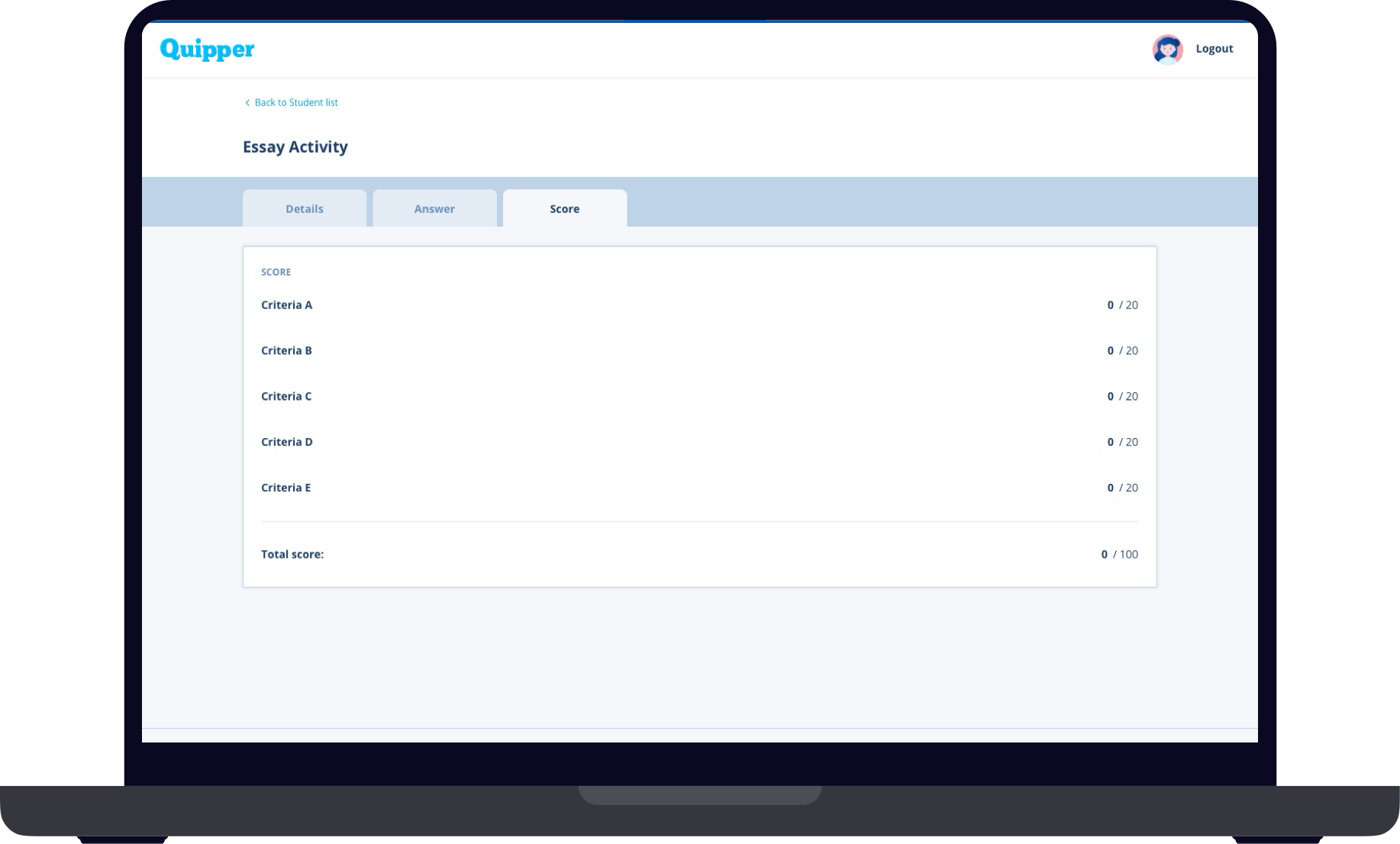This screenshot has width=1400, height=844.
Task: Click the back chevron arrow icon
Action: (247, 103)
